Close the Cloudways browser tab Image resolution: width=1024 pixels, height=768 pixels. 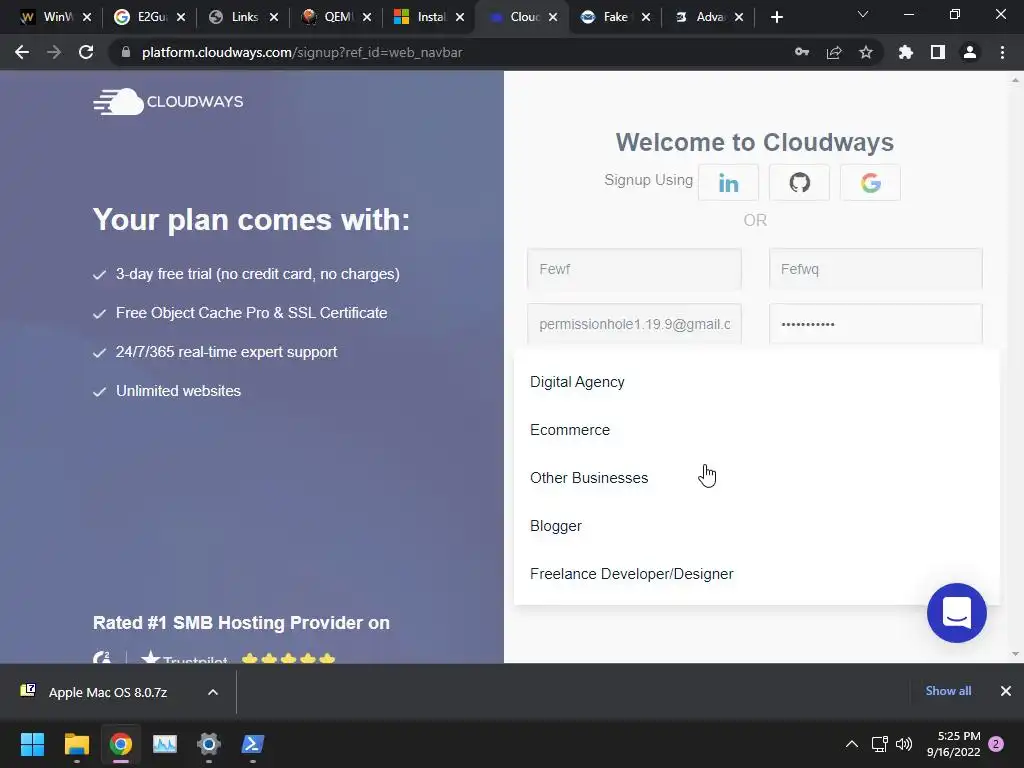553,18
